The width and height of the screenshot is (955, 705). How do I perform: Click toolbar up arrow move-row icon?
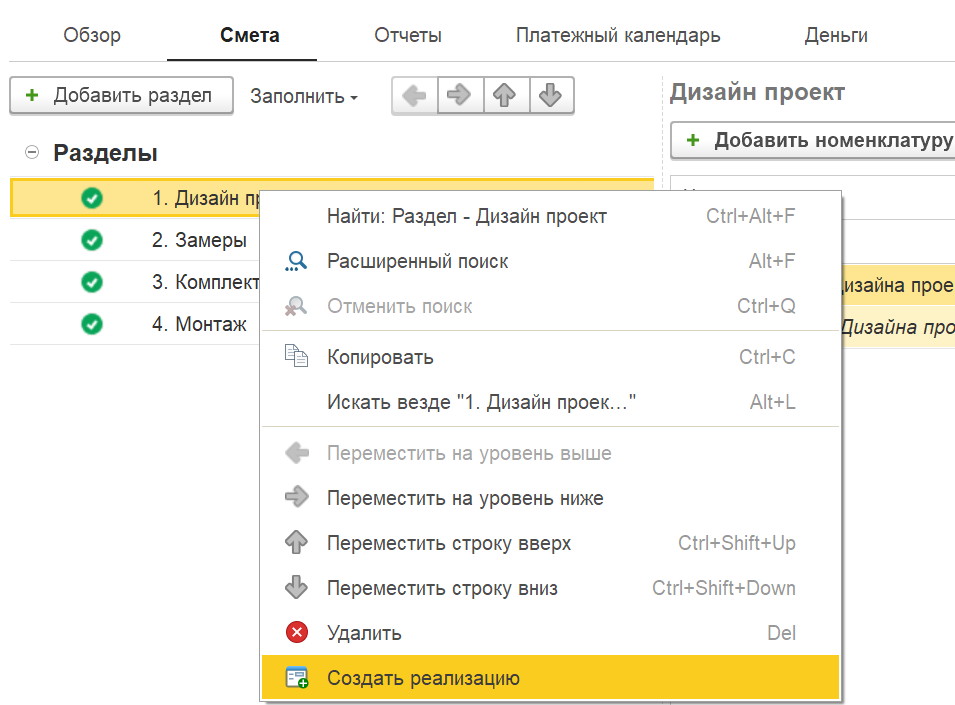[x=506, y=95]
